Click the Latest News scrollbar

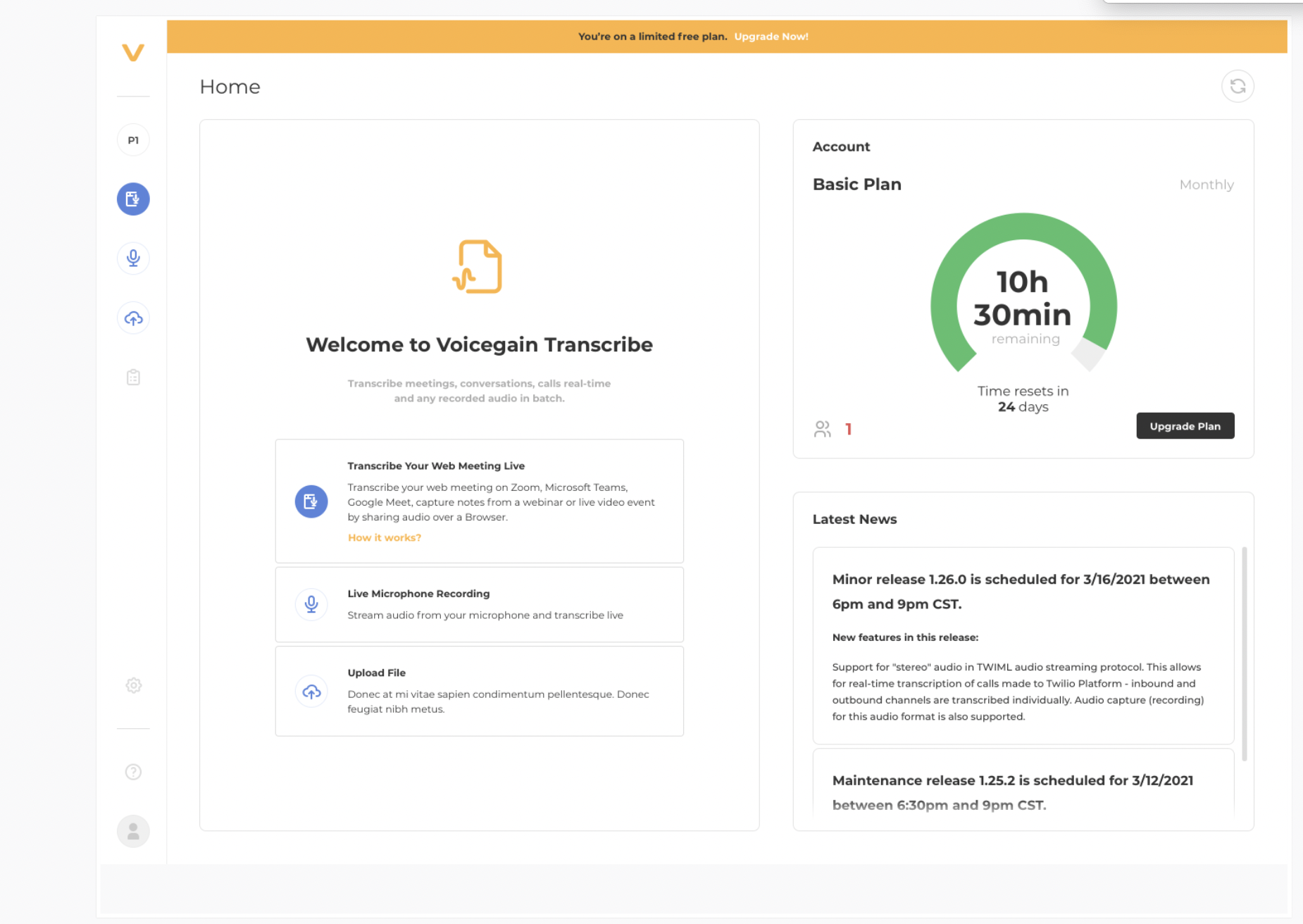pyautogui.click(x=1245, y=654)
